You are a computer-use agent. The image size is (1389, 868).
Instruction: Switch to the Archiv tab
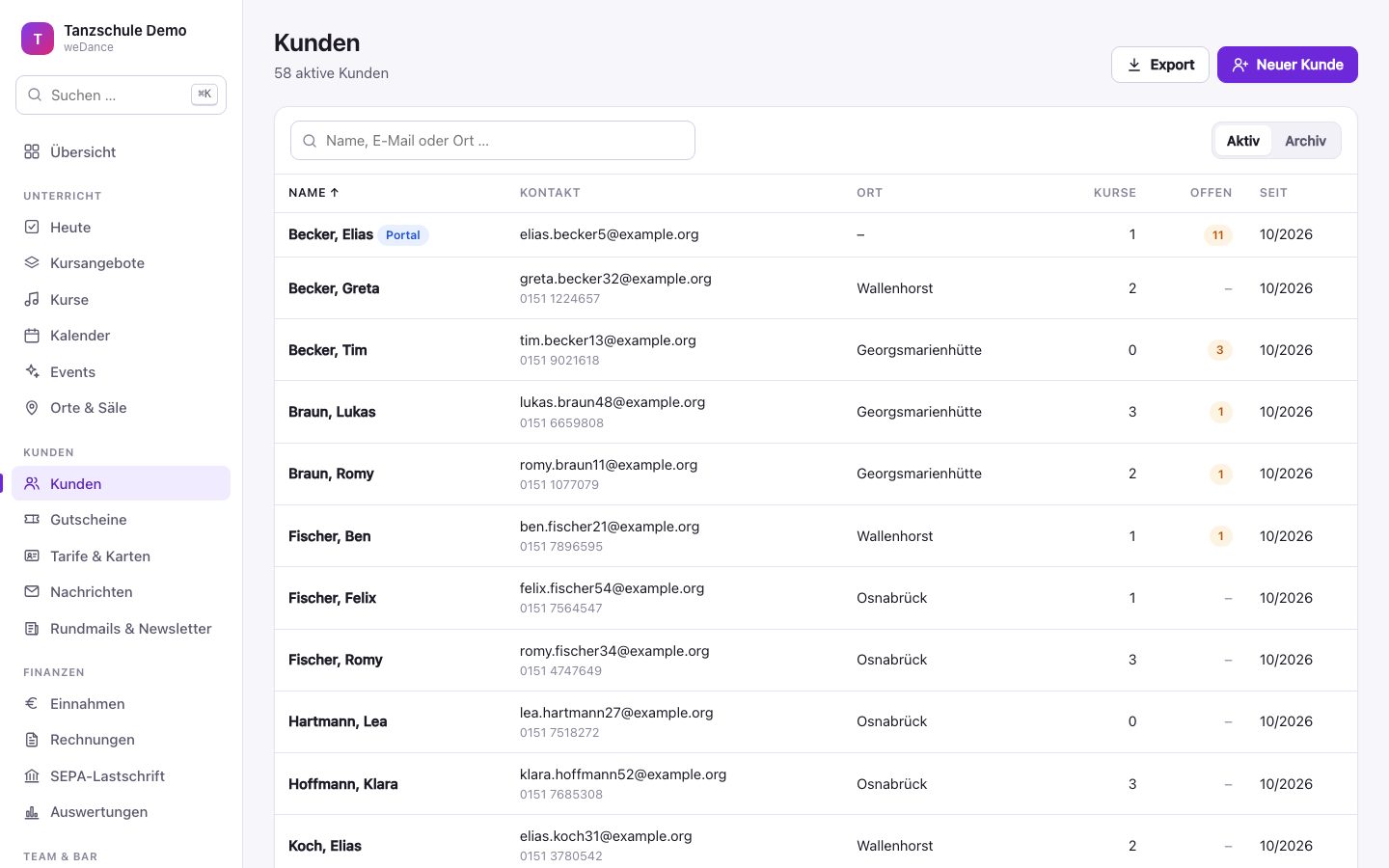point(1305,141)
